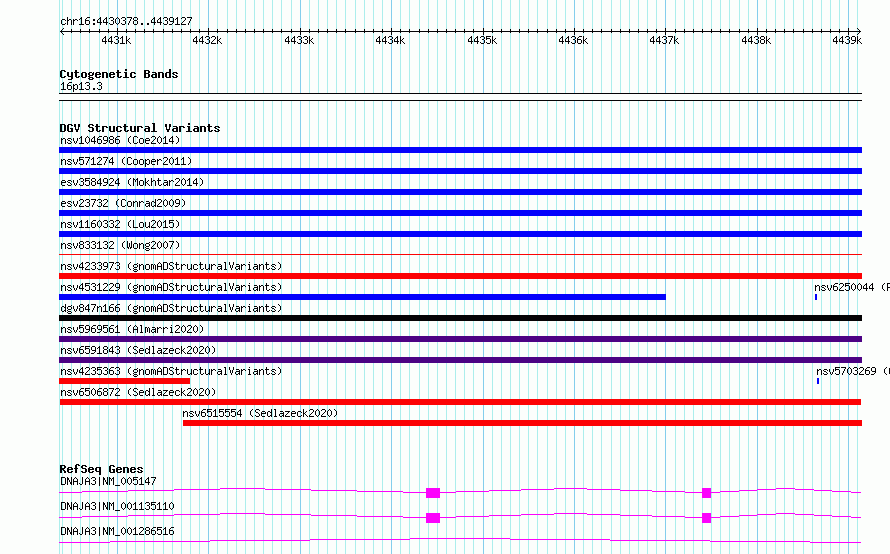
Task: Click the tiny blue mark under nsv6250044
Action: (816, 297)
